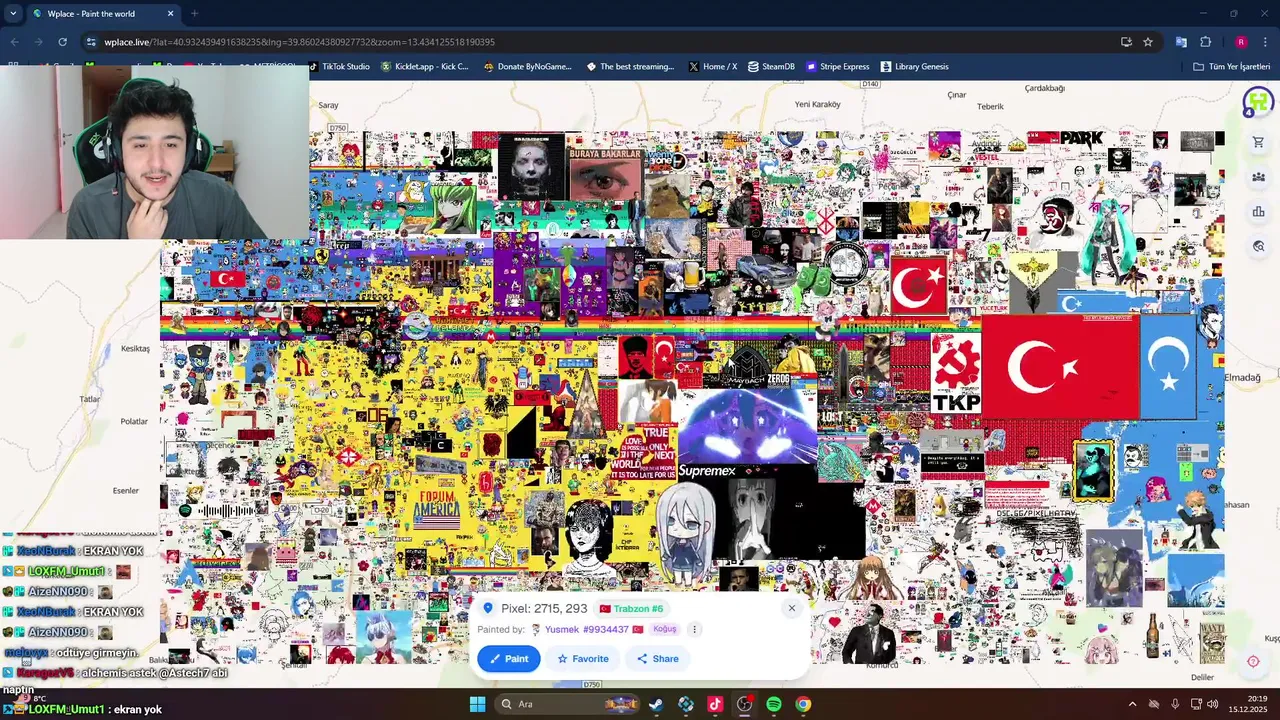Viewport: 1280px width, 720px height.
Task: Open the explore search globe icon
Action: click(x=1258, y=246)
